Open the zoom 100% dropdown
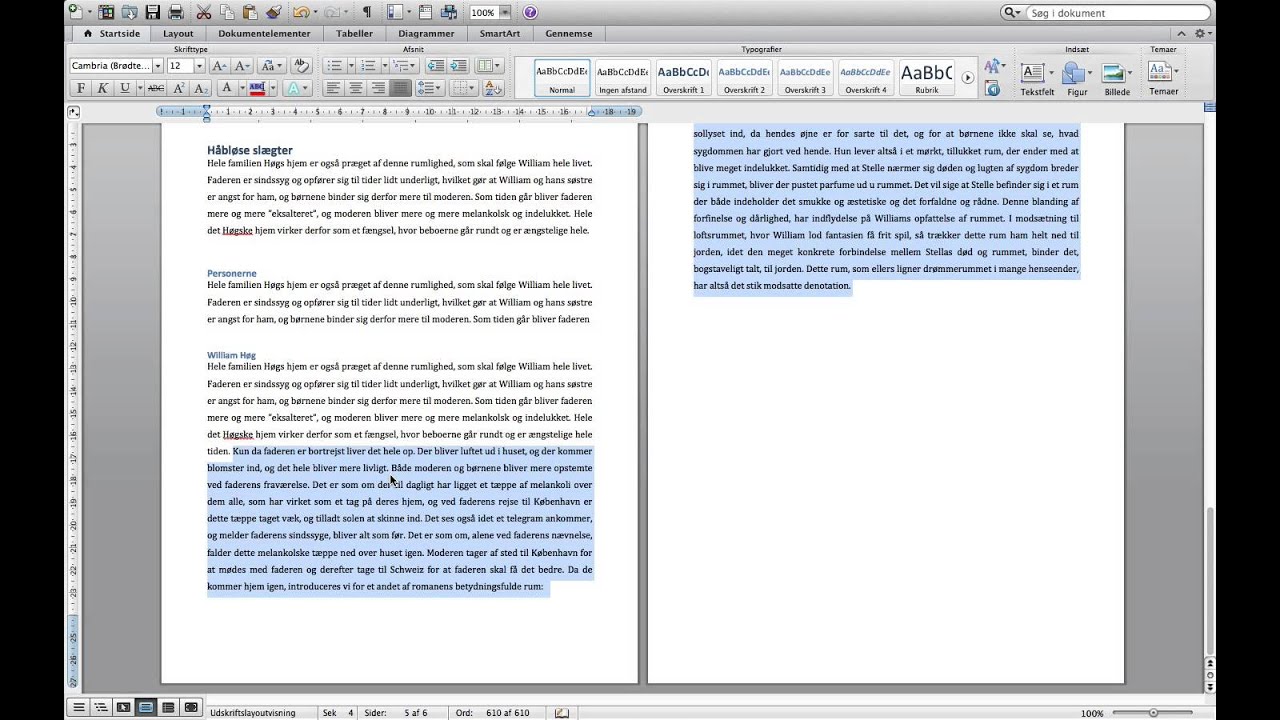This screenshot has height=720, width=1280. (505, 12)
